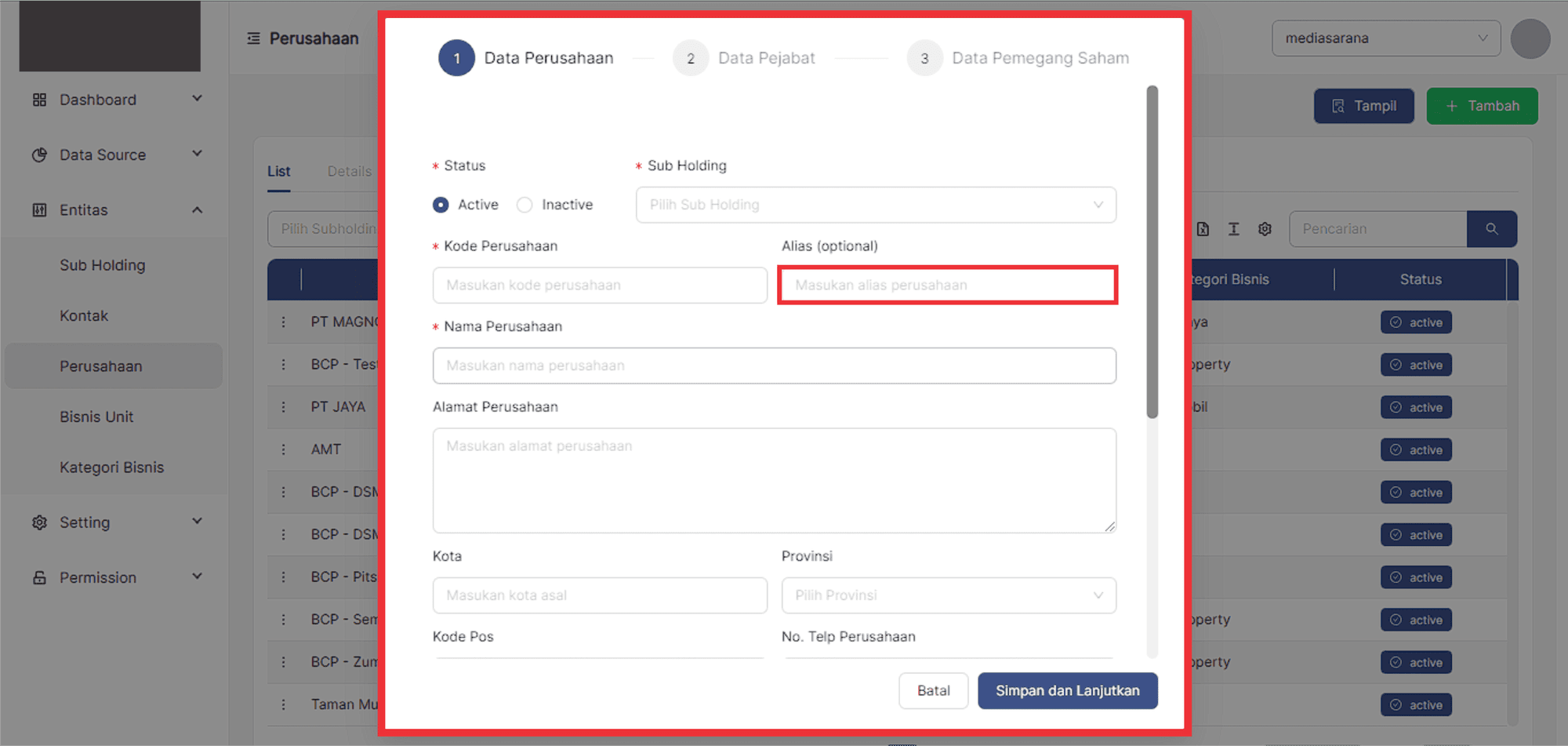The height and width of the screenshot is (746, 1568).
Task: Click the Simpan dan Lanjutkan button
Action: [1067, 690]
